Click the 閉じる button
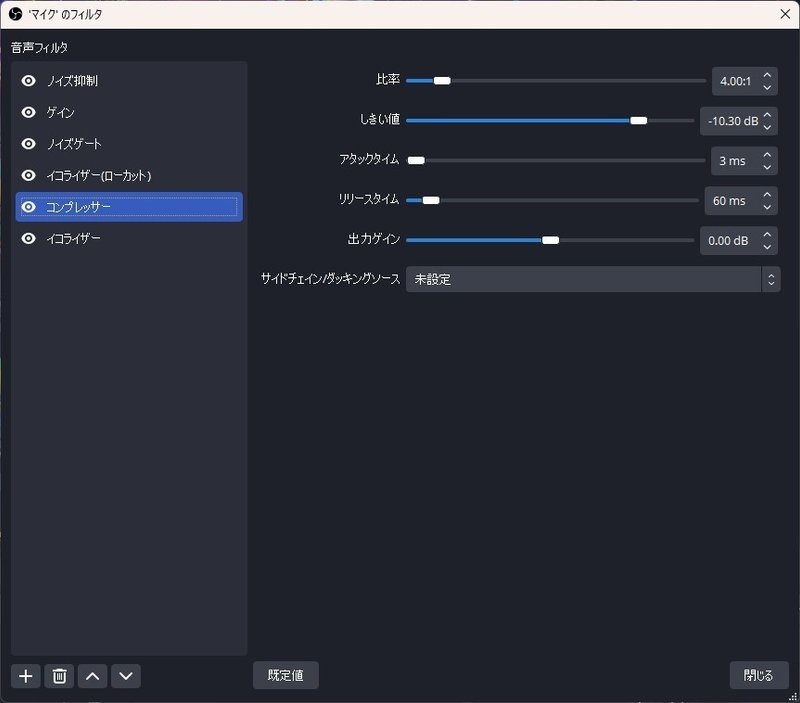Viewport: 800px width, 703px height. coord(758,675)
